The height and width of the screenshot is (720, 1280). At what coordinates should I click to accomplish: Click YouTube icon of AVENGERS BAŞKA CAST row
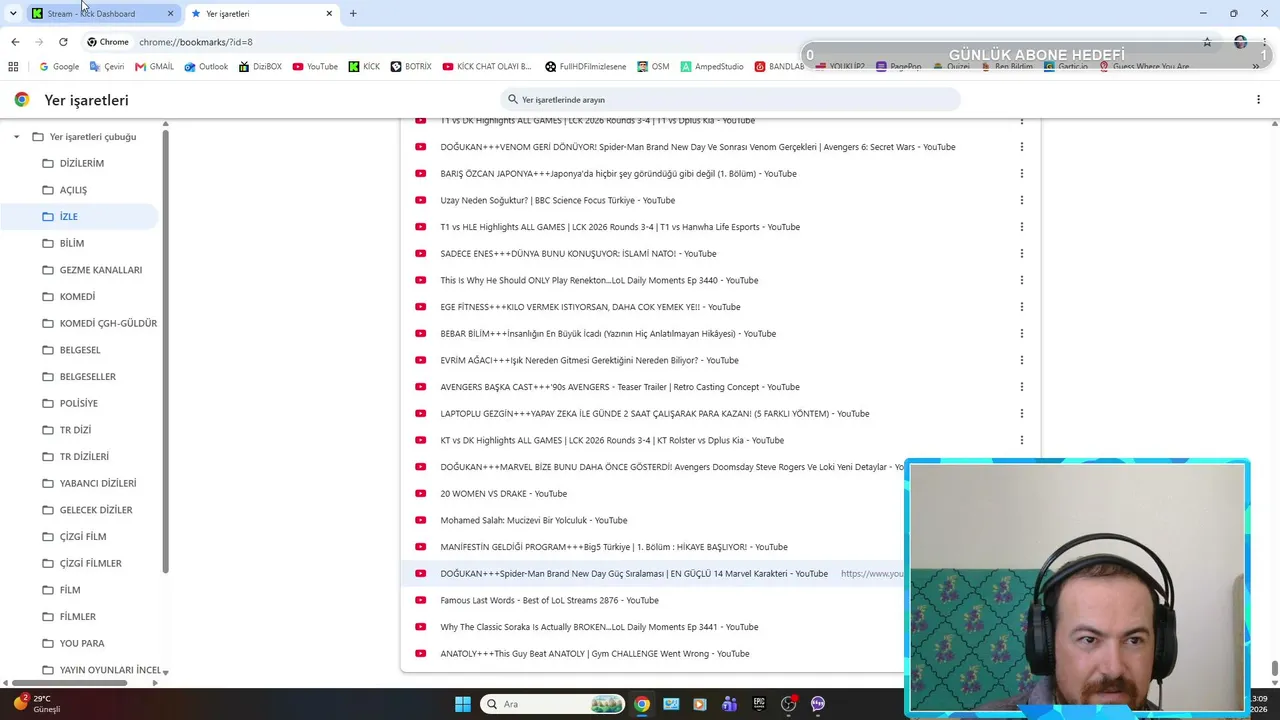pyautogui.click(x=420, y=387)
